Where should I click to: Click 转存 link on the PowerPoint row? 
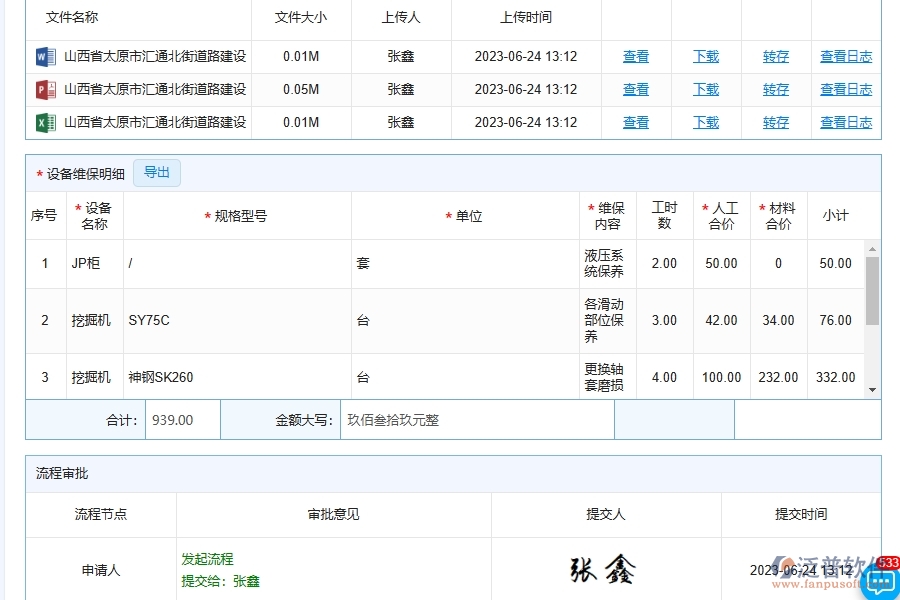coord(776,89)
